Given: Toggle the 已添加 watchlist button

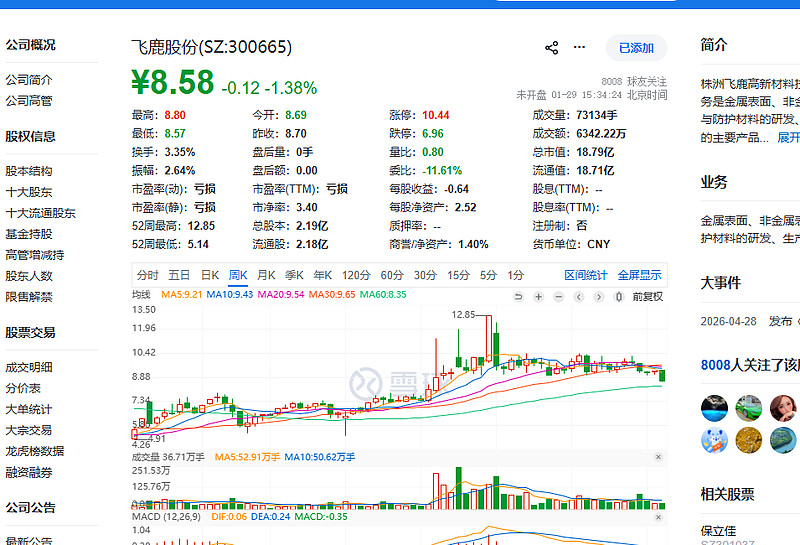Looking at the screenshot, I should click(x=636, y=48).
